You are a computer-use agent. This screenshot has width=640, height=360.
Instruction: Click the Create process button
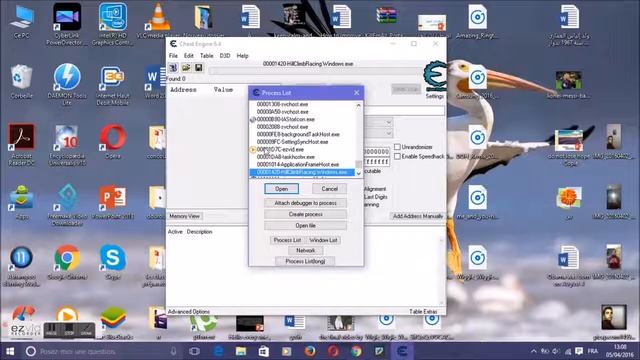[x=305, y=214]
